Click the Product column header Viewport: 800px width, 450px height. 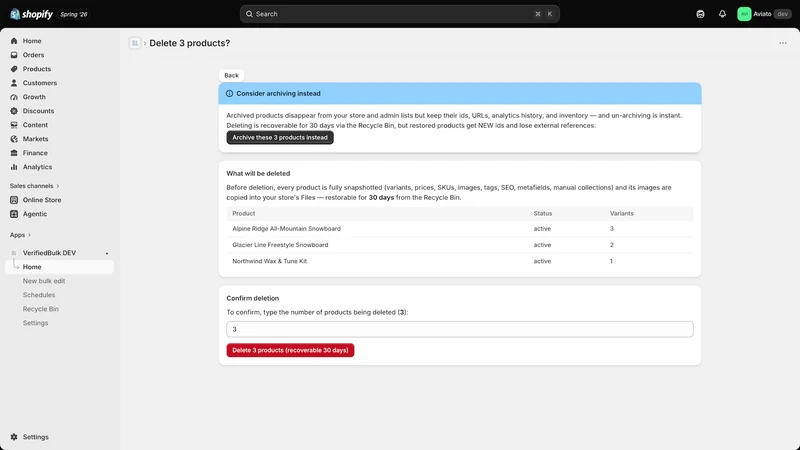pos(243,213)
